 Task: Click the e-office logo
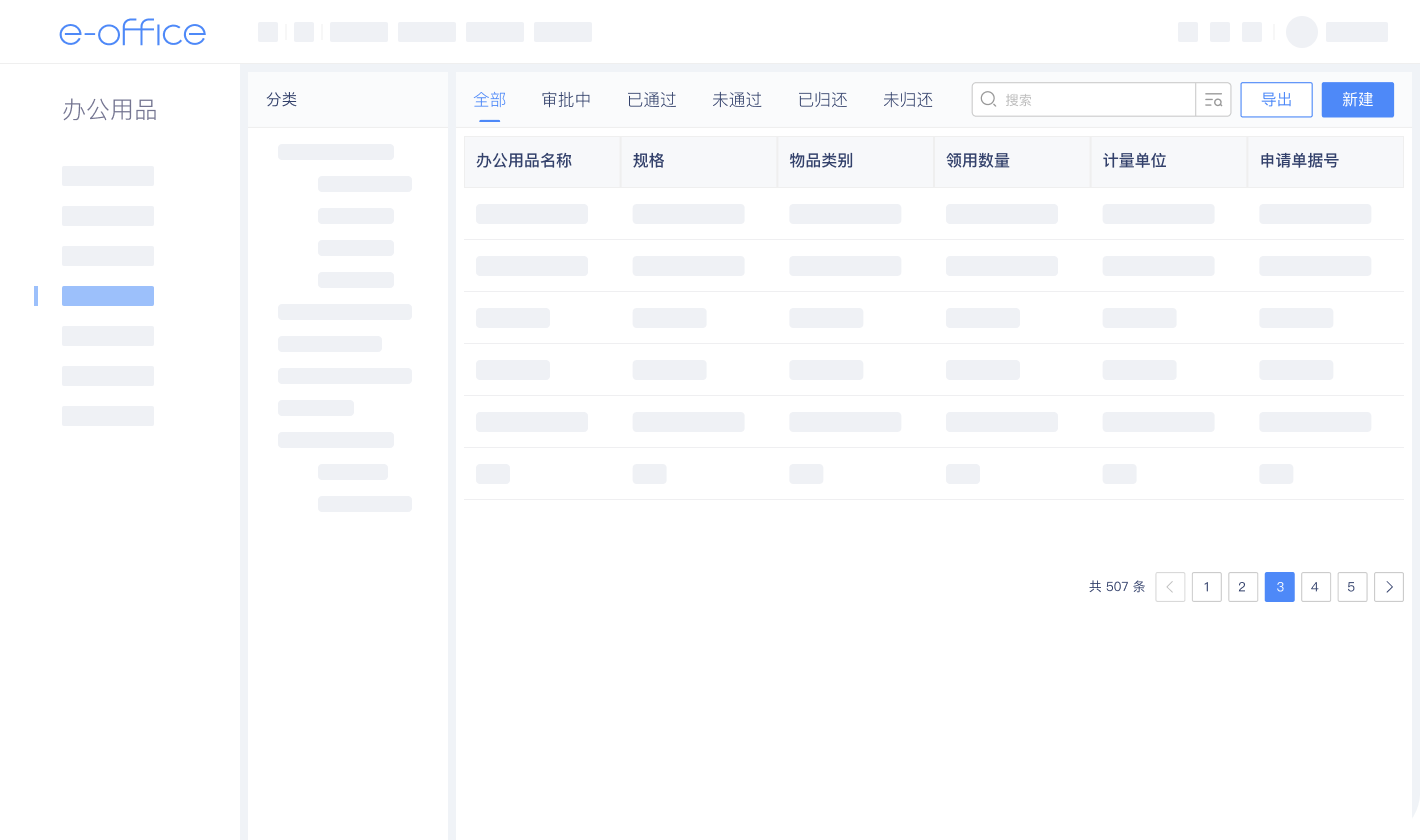132,32
